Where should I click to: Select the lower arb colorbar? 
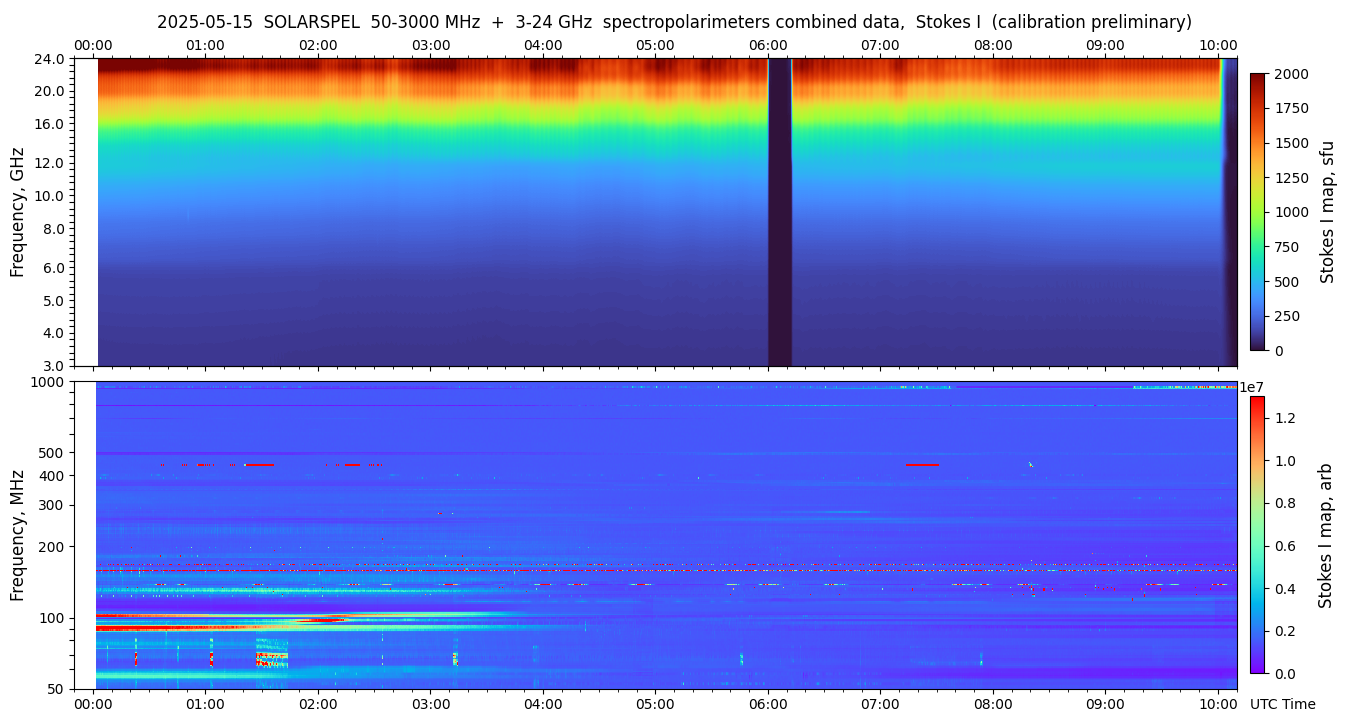pyautogui.click(x=1257, y=534)
